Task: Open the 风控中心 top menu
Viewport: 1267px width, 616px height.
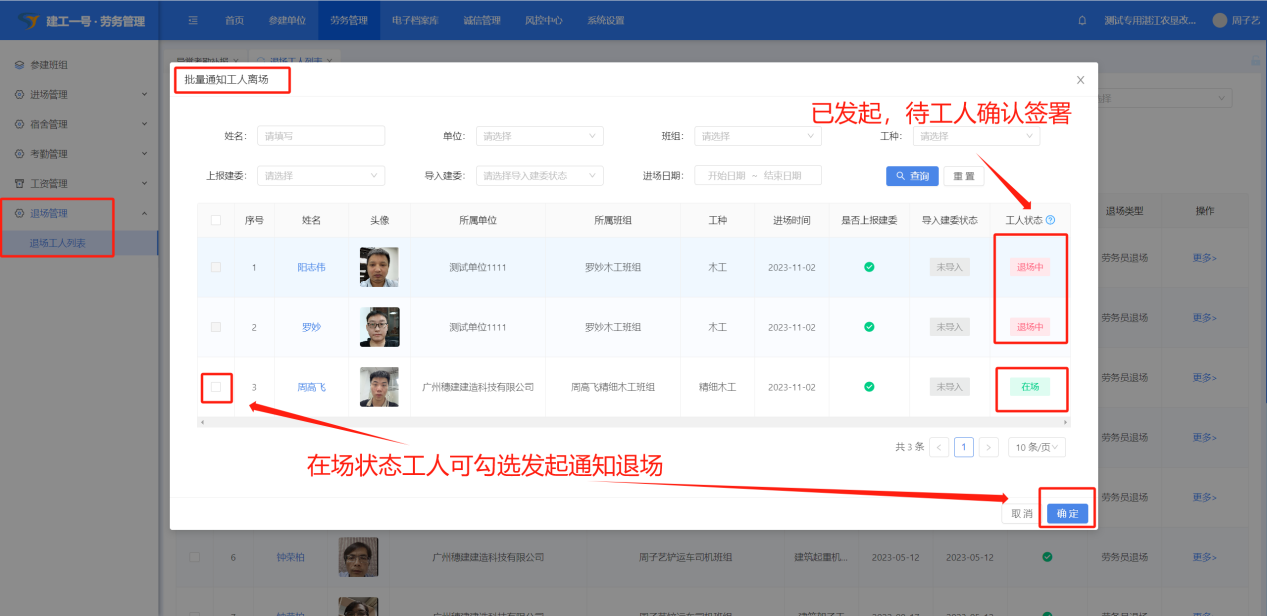Action: coord(543,20)
